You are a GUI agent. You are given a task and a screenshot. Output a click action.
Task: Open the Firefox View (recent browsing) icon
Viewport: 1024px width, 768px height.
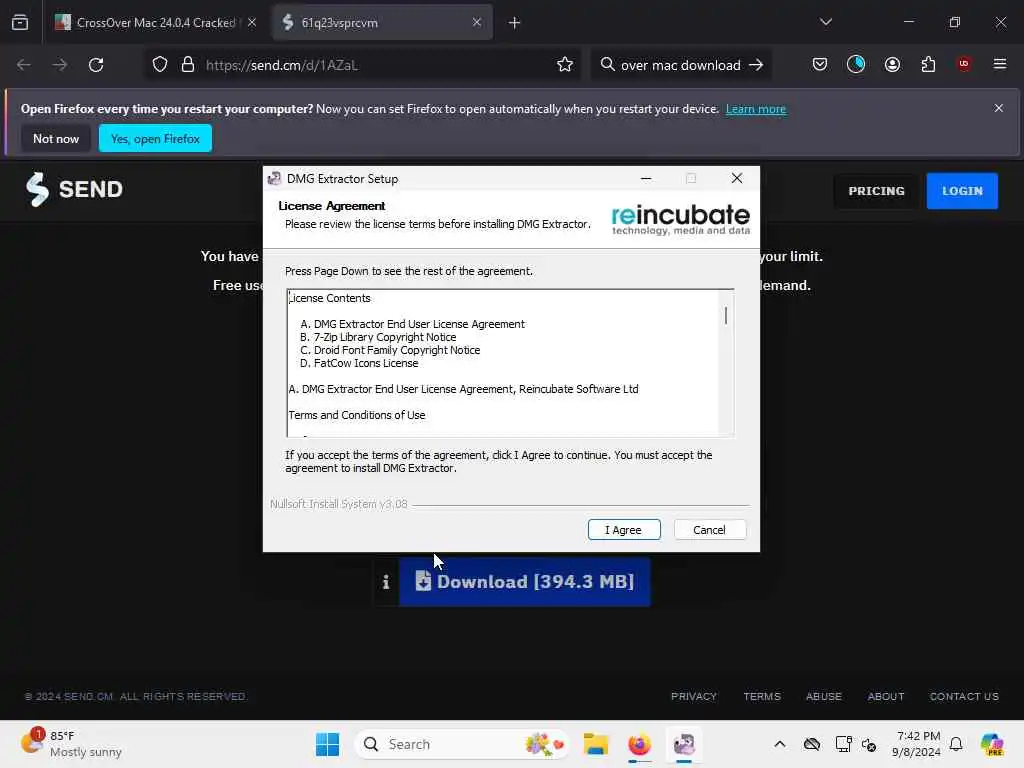(20, 22)
